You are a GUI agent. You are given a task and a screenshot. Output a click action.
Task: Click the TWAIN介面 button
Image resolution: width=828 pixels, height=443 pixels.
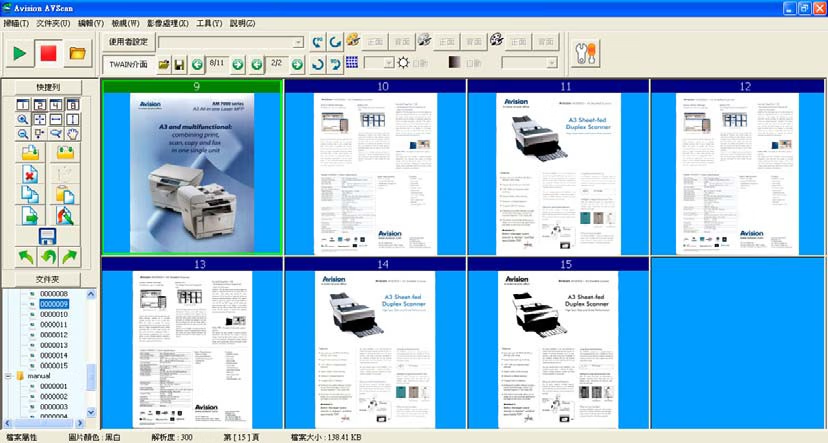[x=127, y=64]
